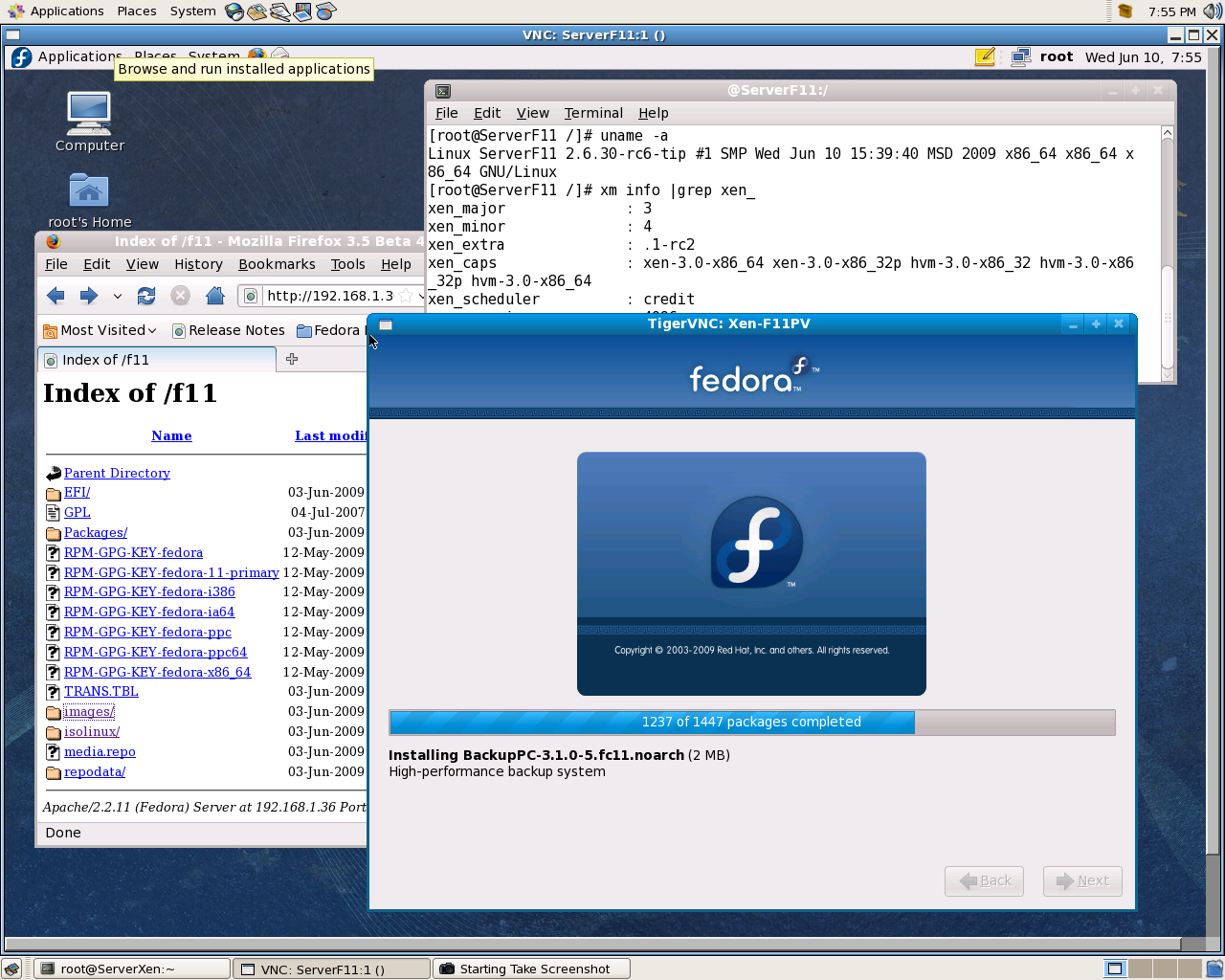Click the show desktop icon in host taskbar
This screenshot has width=1225, height=980.
[11, 969]
